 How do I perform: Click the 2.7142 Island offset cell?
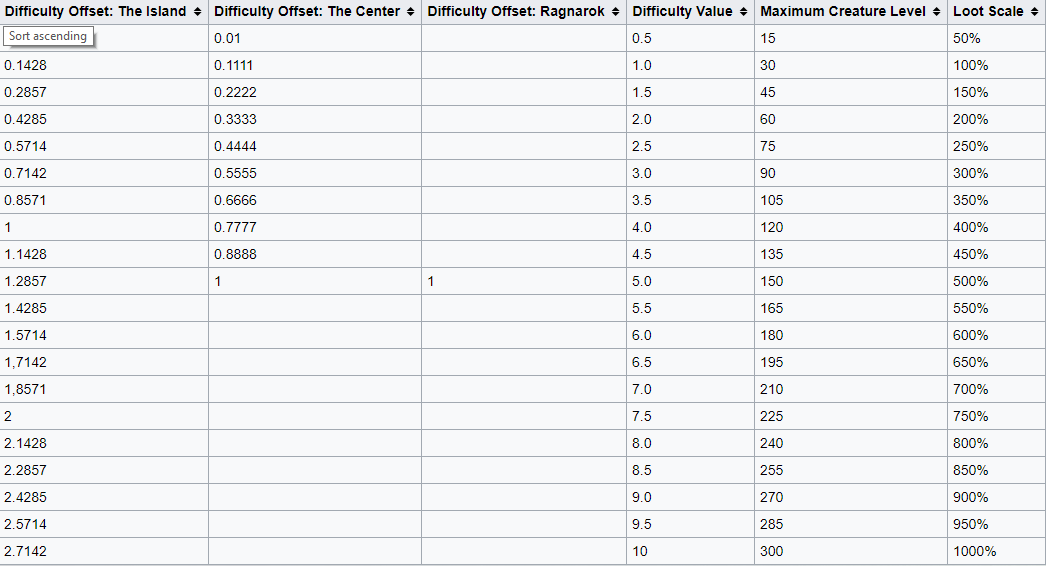coord(25,551)
